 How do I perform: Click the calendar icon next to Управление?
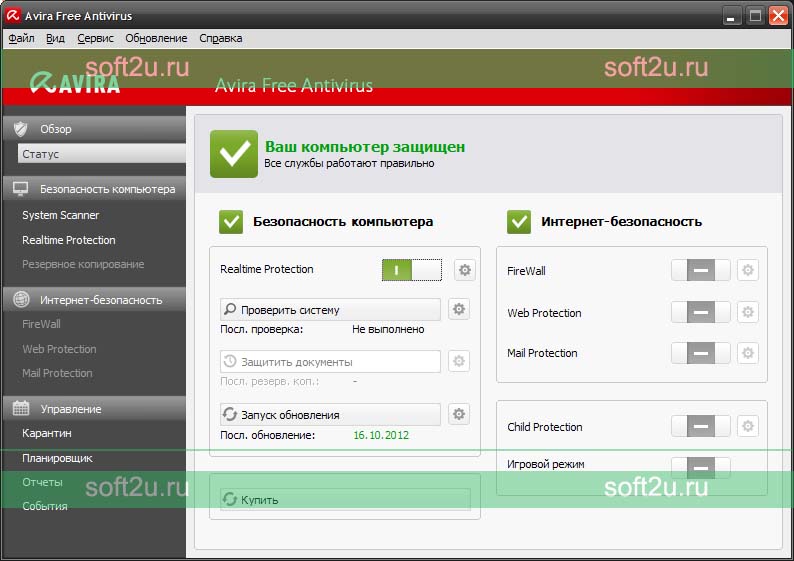point(21,408)
